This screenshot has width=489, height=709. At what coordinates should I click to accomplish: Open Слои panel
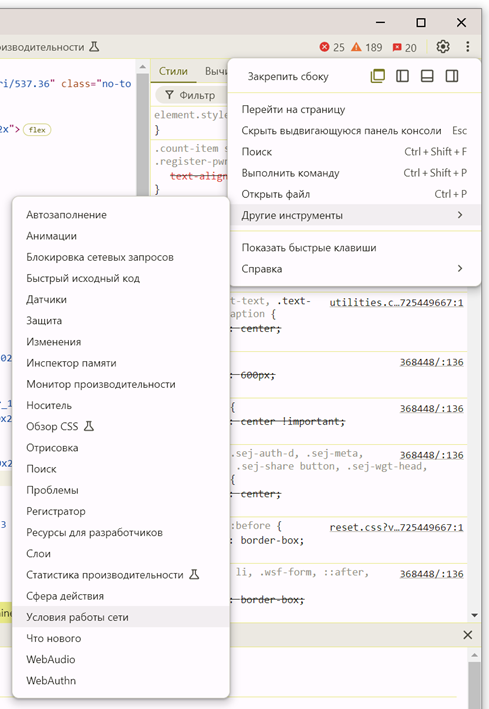pos(121,553)
